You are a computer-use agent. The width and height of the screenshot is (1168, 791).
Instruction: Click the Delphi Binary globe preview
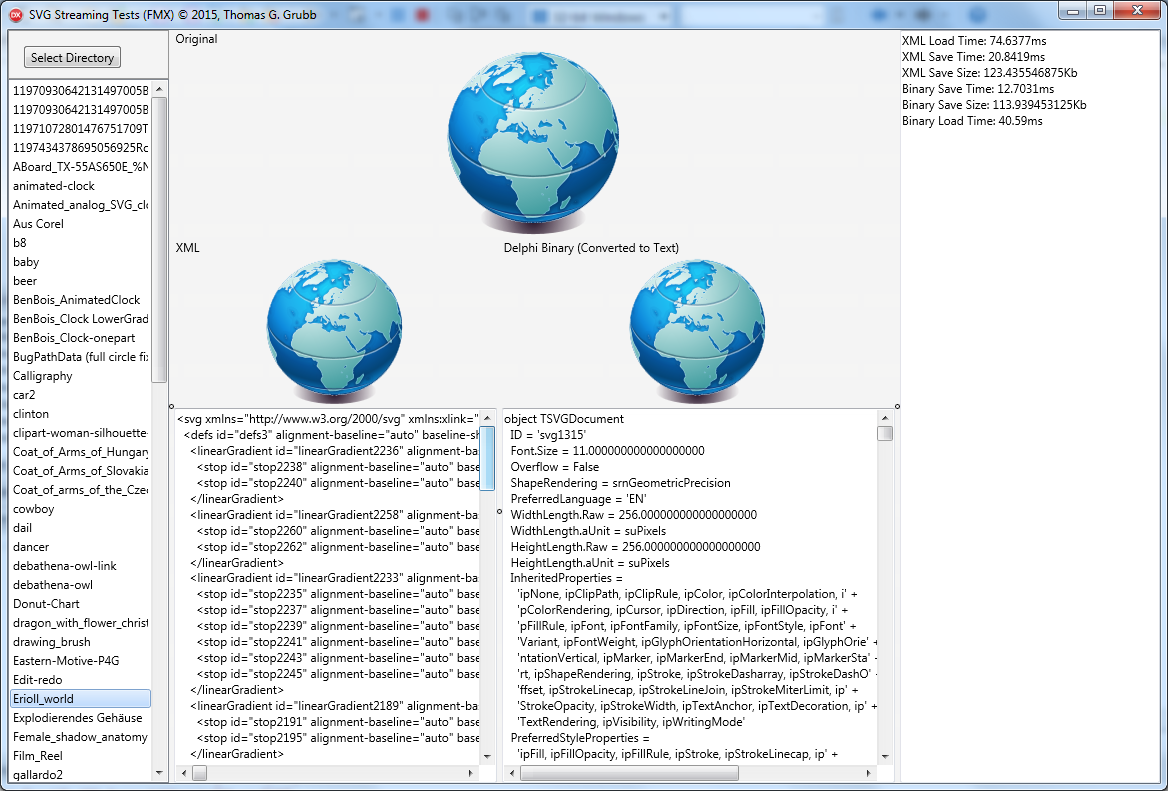(x=697, y=327)
